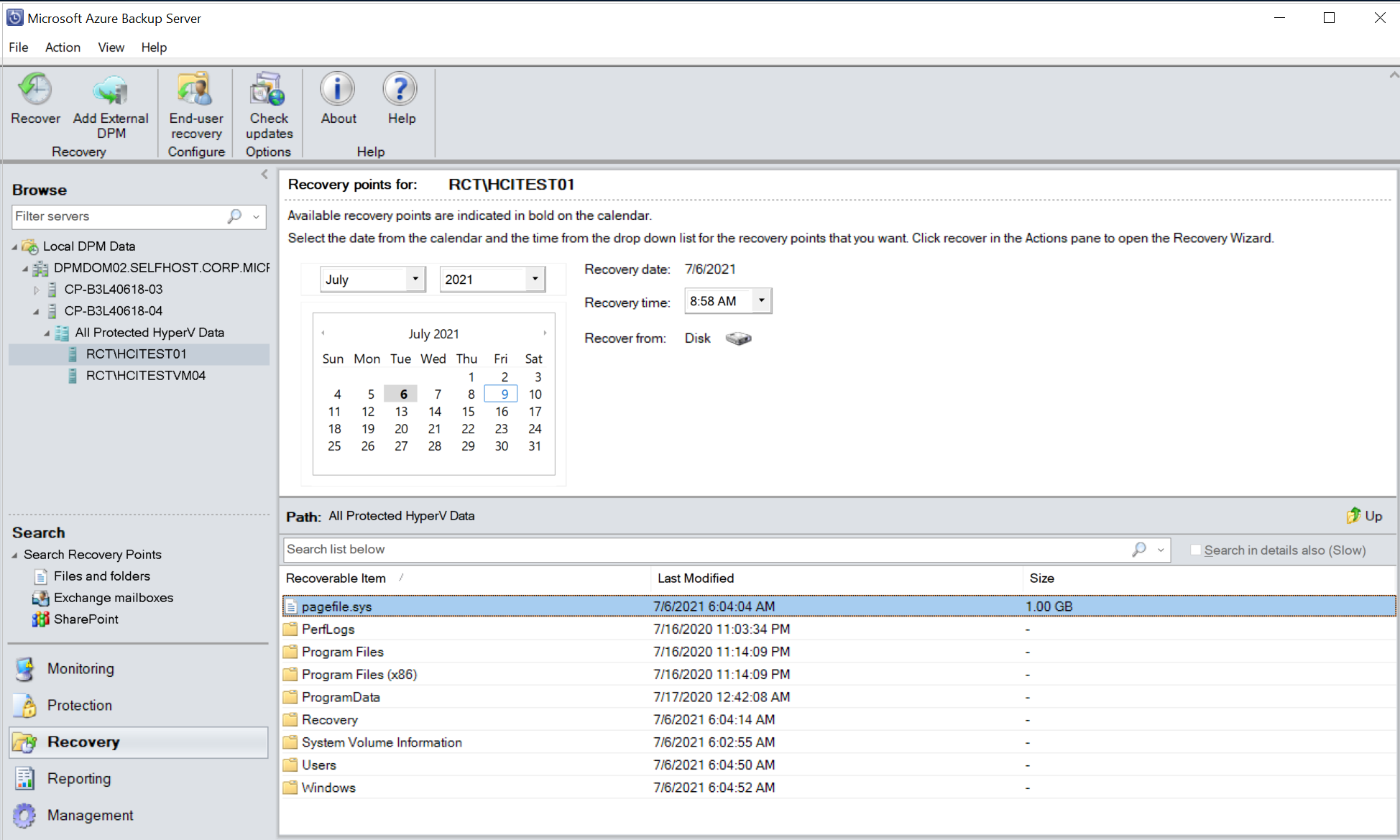
Task: Open the 8:58 AM recovery time dropdown
Action: (x=762, y=300)
